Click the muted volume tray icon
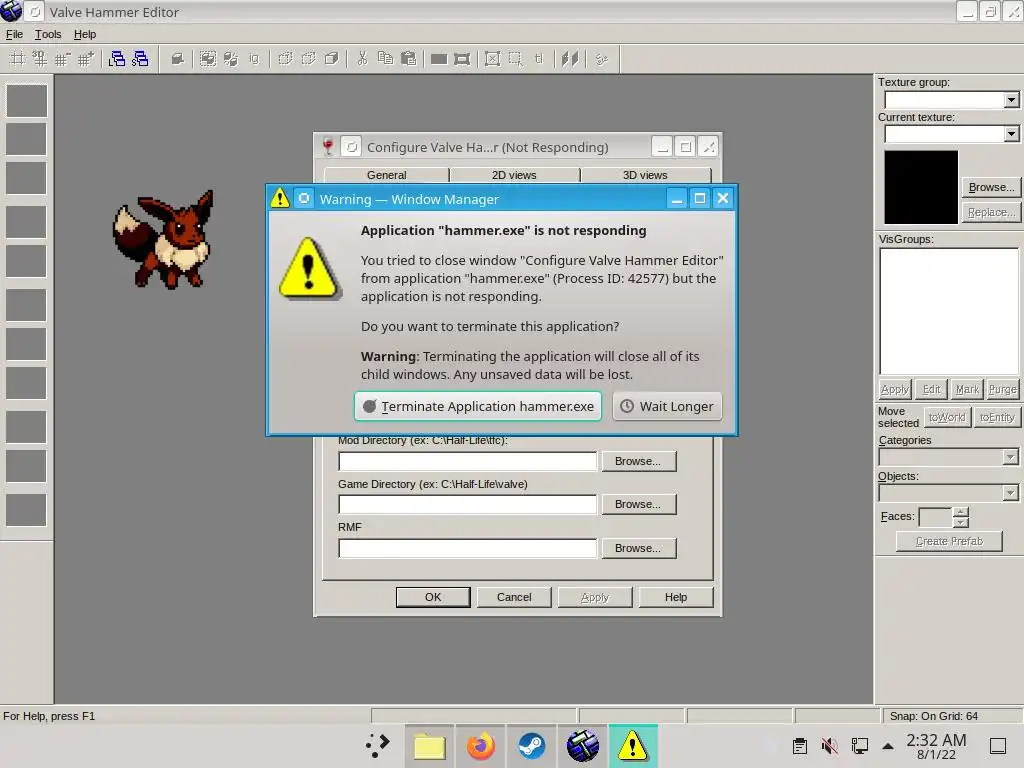The width and height of the screenshot is (1024, 768). coord(829,746)
